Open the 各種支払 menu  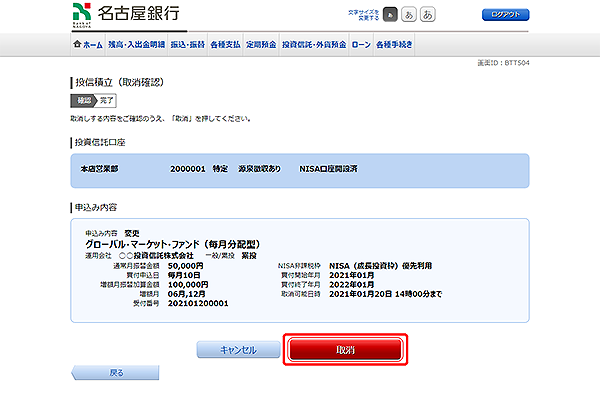point(225,45)
